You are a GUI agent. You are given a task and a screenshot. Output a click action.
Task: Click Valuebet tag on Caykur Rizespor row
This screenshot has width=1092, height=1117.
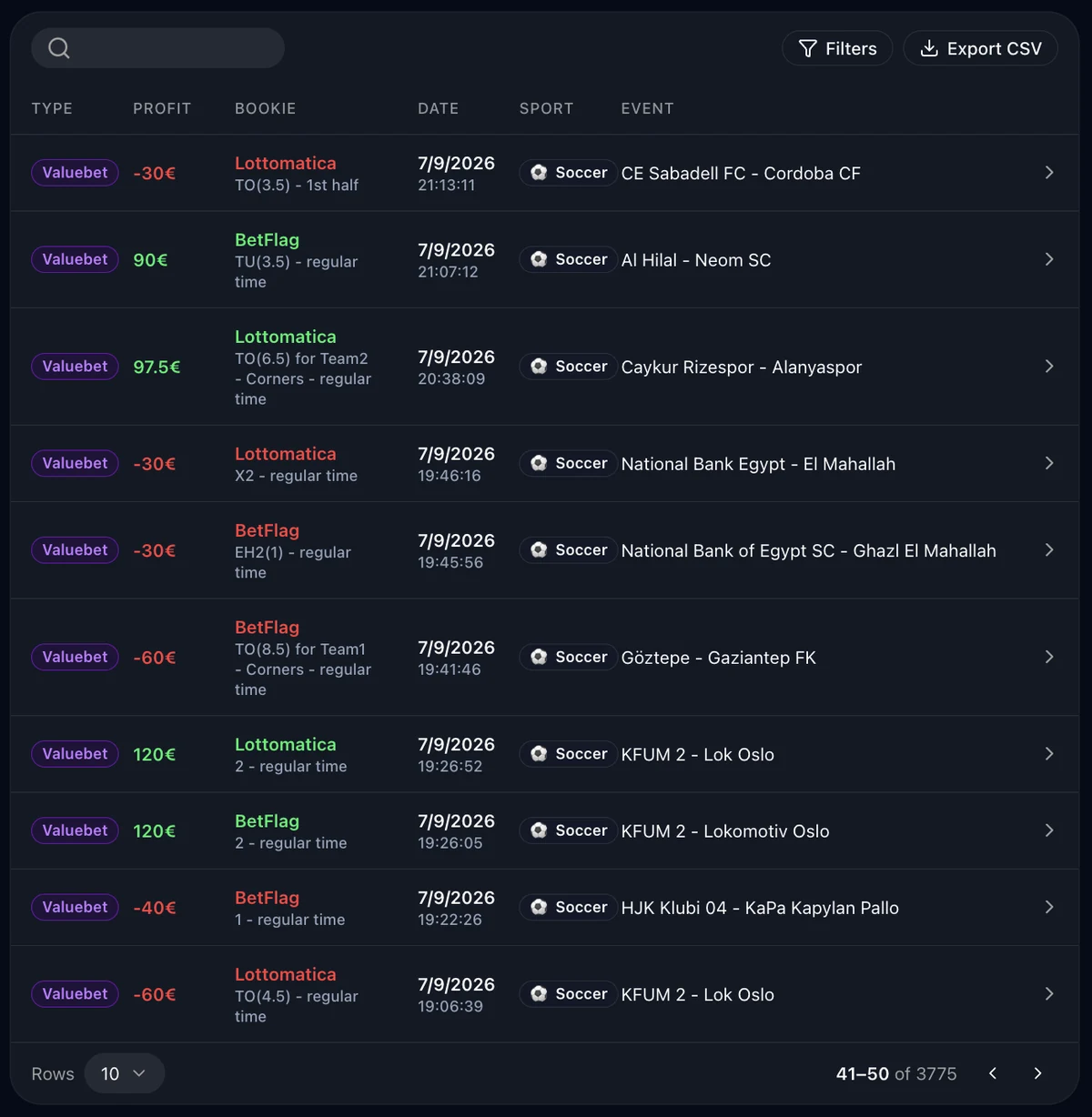[x=75, y=367]
